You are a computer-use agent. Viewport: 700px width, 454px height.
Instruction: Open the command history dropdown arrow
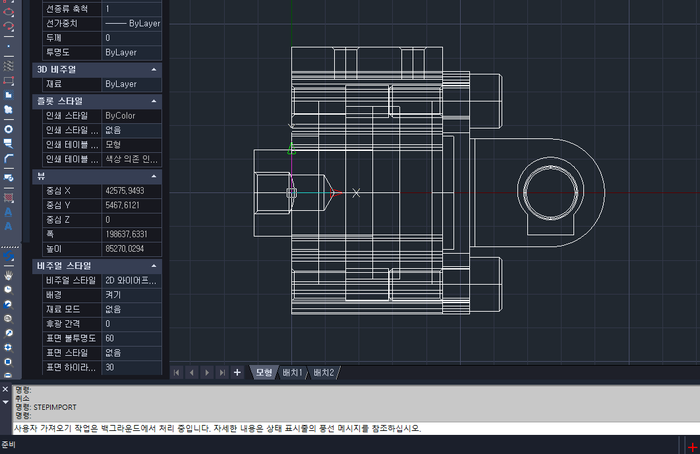point(5,401)
